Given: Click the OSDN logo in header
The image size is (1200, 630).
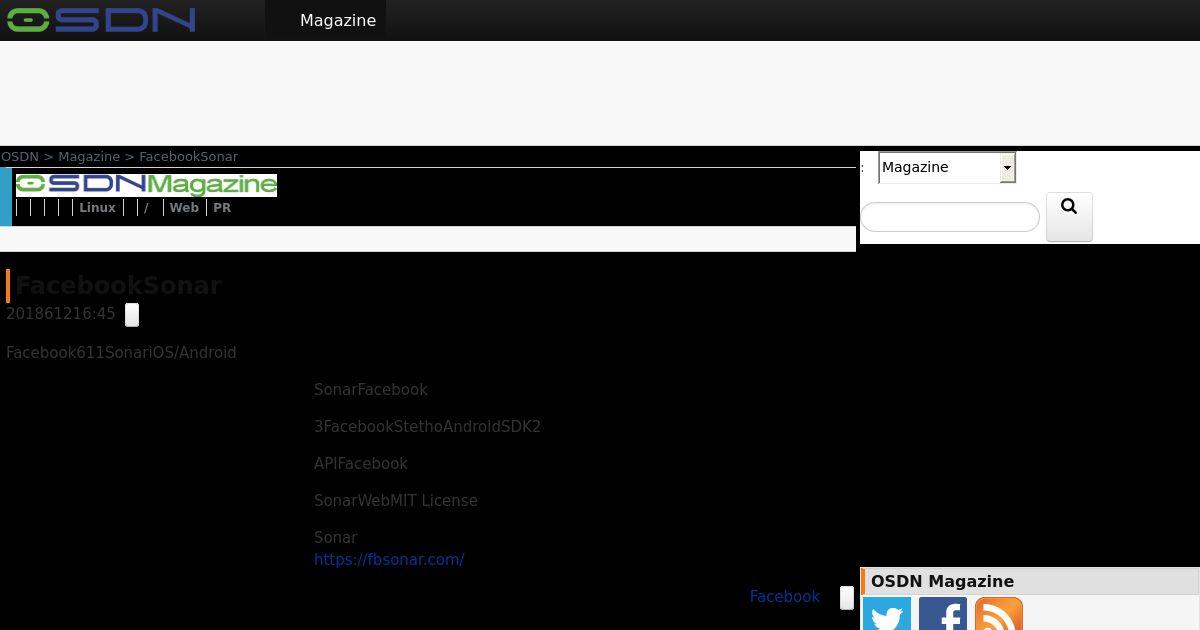Looking at the screenshot, I should tap(101, 20).
